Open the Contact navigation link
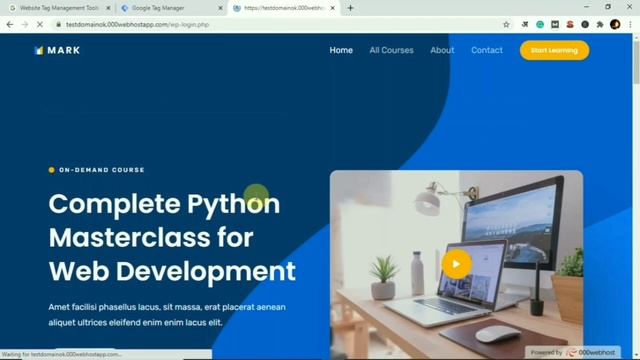This screenshot has width=640, height=360. coord(487,50)
